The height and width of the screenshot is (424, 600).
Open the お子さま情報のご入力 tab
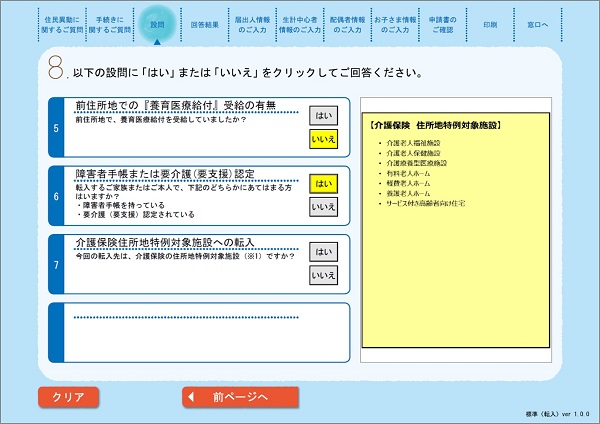point(394,24)
